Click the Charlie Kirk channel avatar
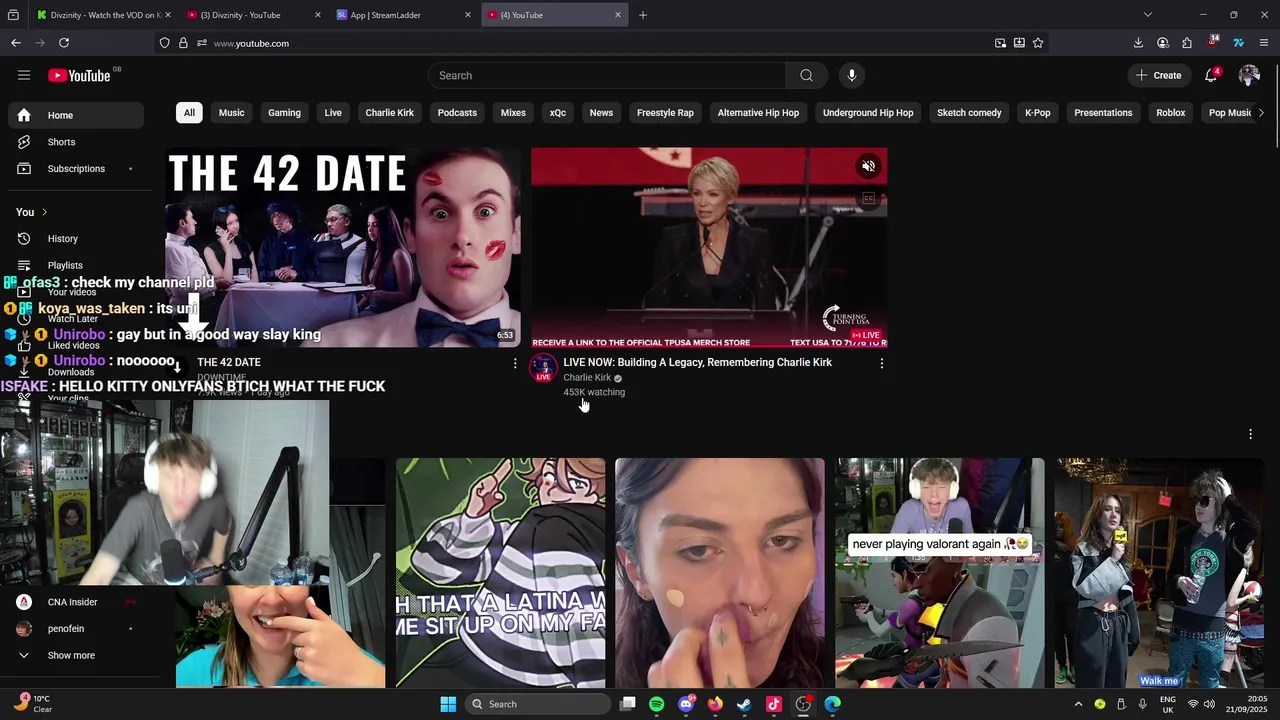This screenshot has width=1280, height=720. 543,368
